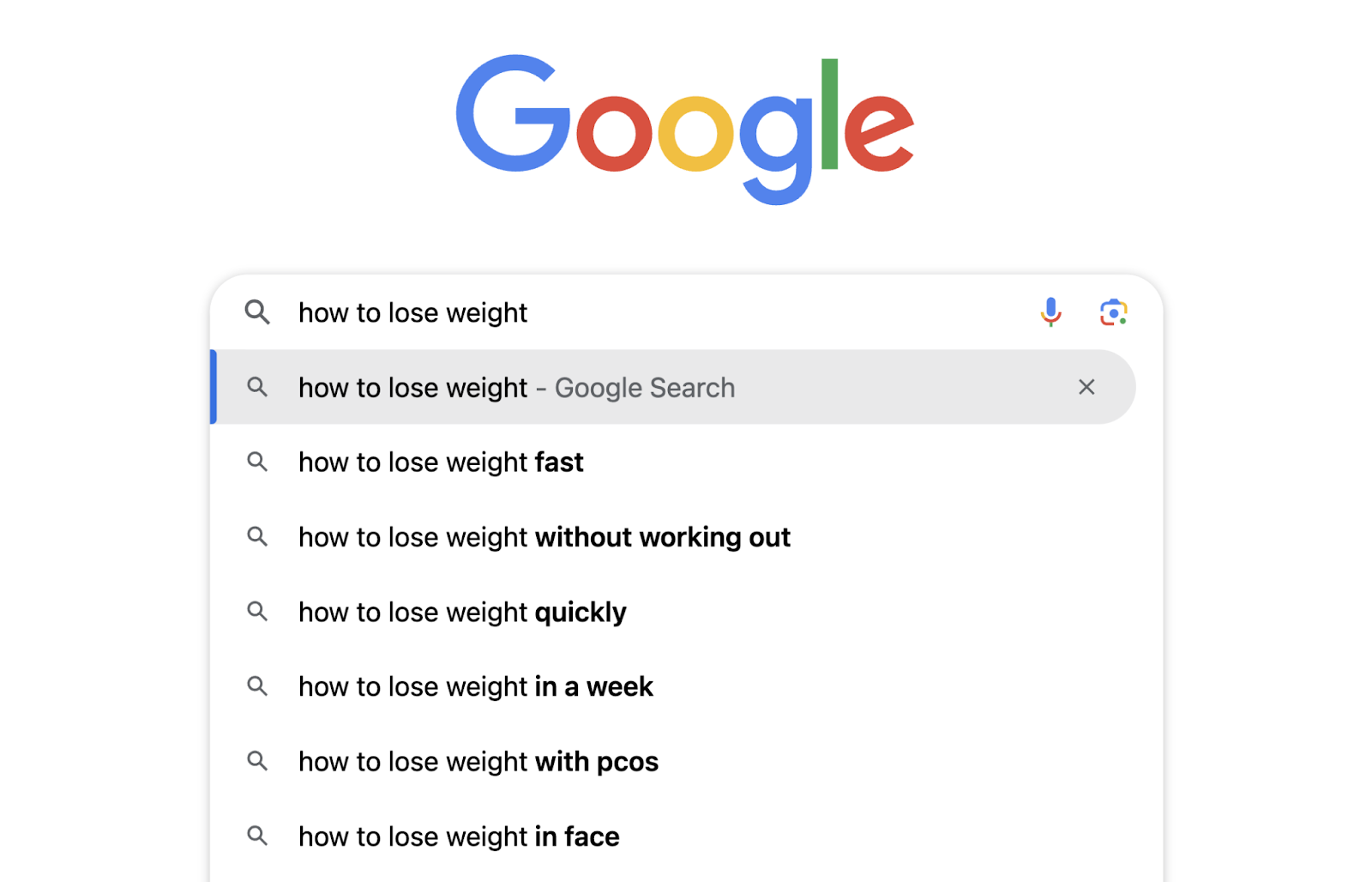Pick "how to lose weight without working out"

pos(544,537)
